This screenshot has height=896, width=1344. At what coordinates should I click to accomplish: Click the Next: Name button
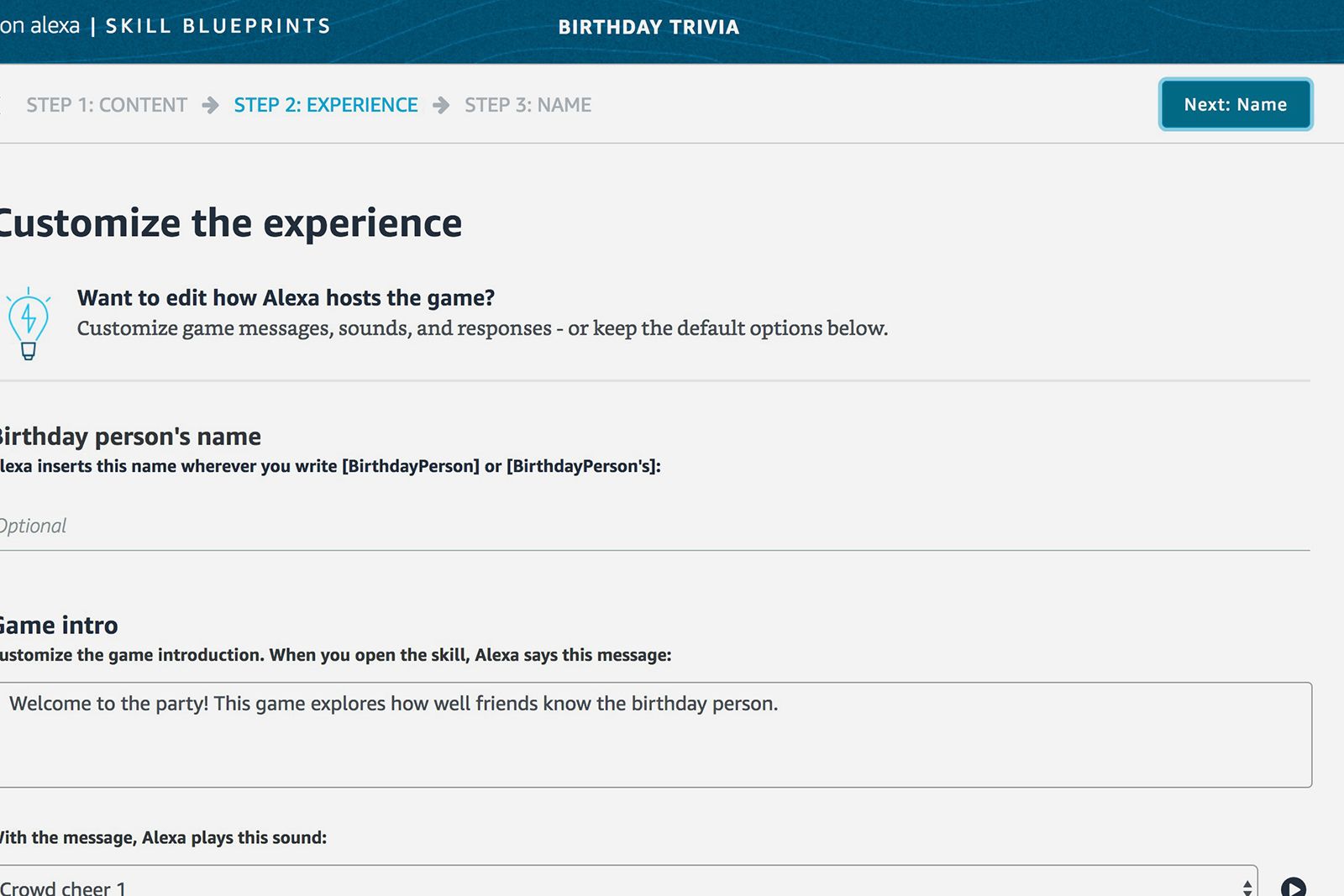coord(1235,104)
